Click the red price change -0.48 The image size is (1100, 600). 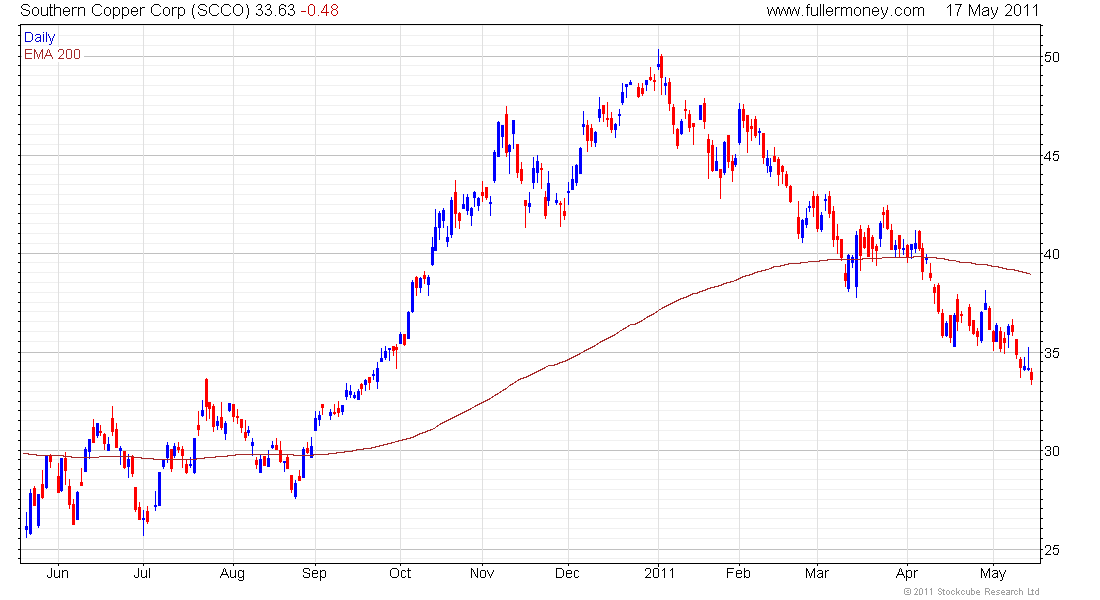(319, 11)
